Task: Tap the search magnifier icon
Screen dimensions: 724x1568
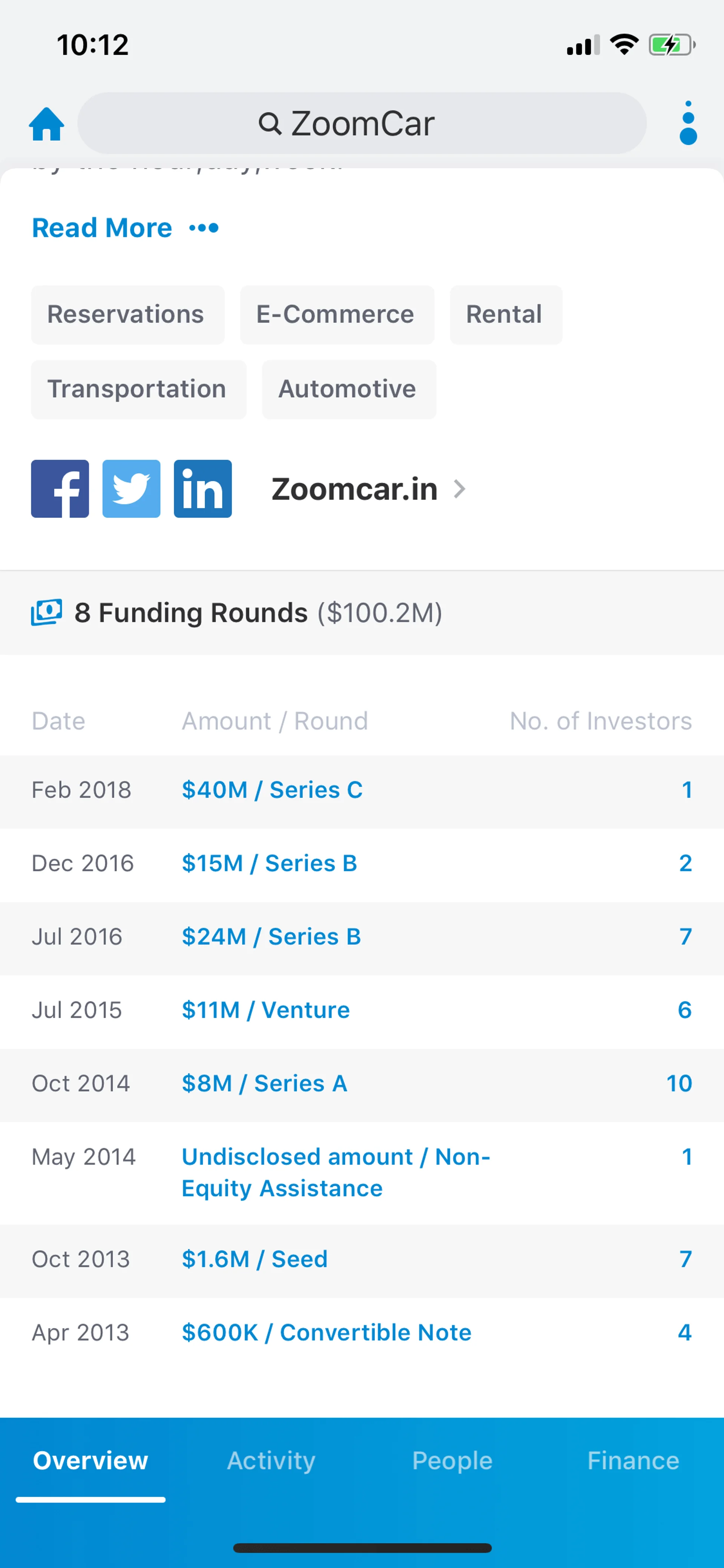Action: click(x=270, y=124)
